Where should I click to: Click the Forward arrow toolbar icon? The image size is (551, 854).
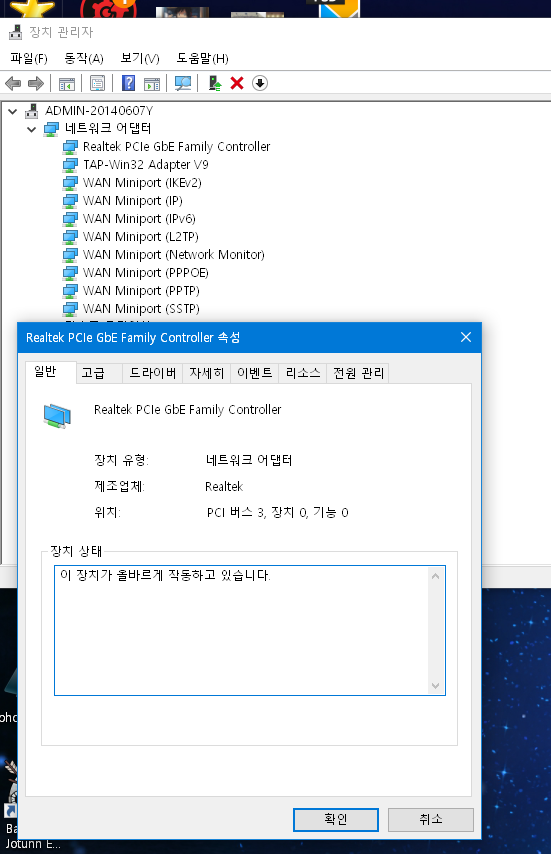click(36, 83)
